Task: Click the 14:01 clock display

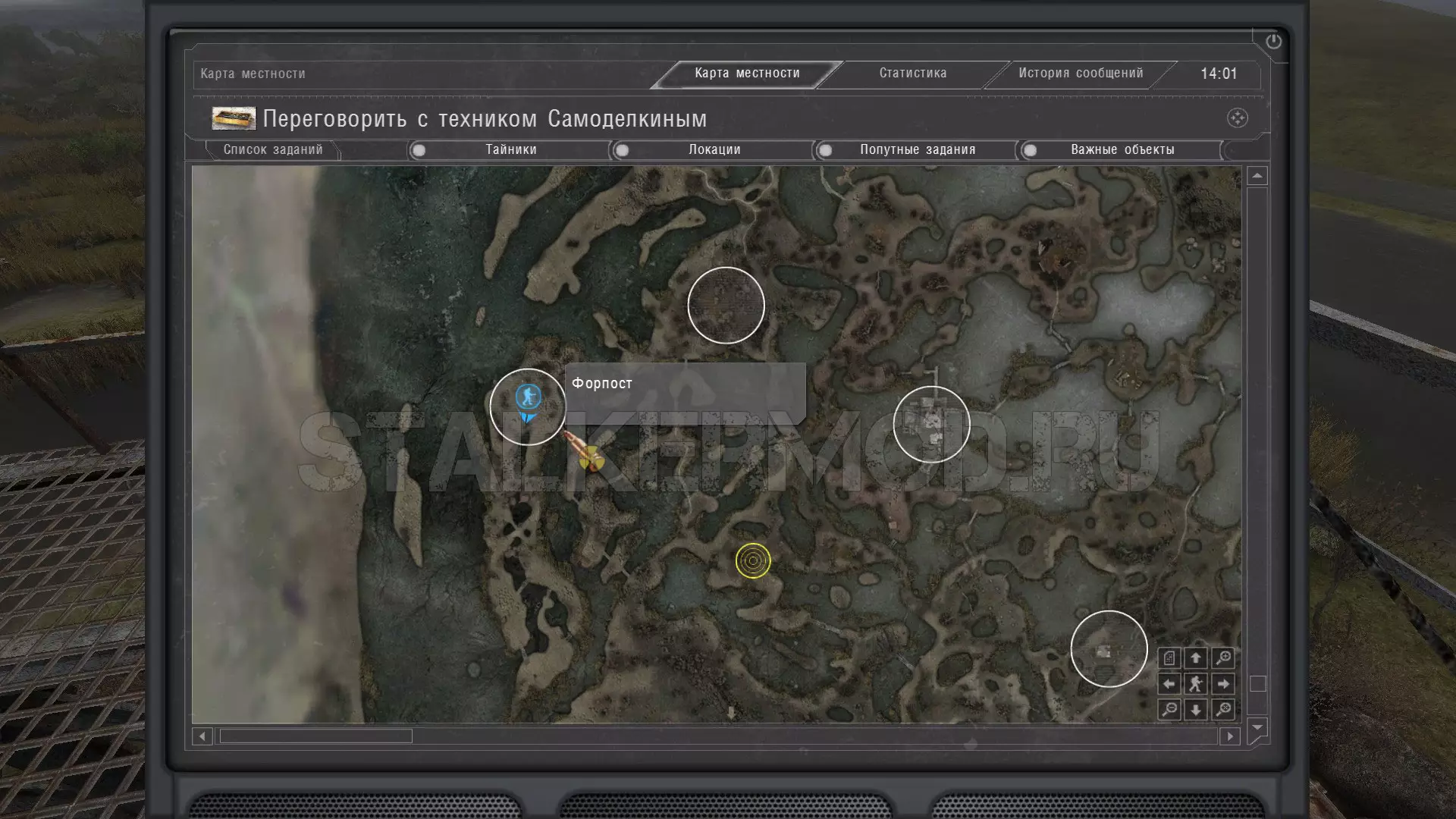Action: pyautogui.click(x=1219, y=74)
